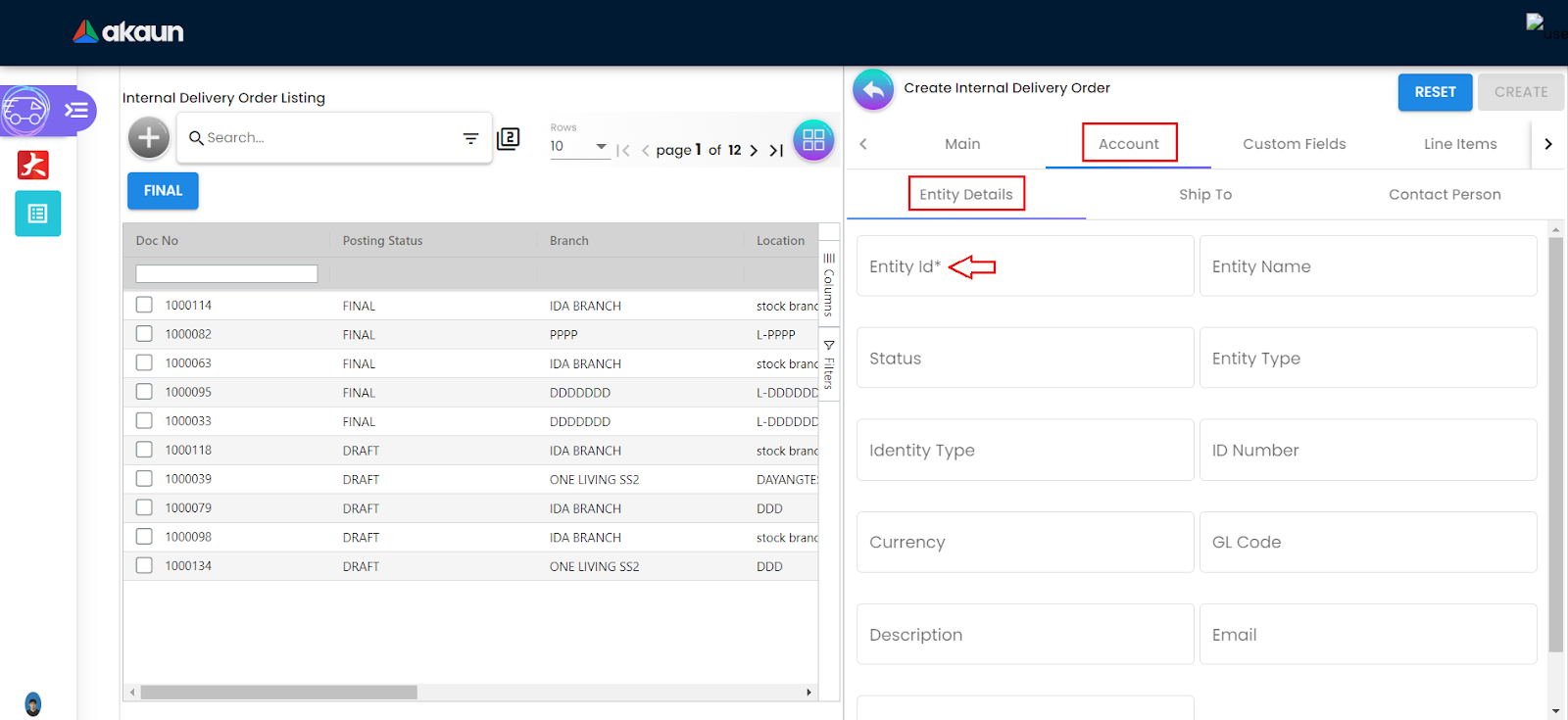The image size is (1568, 720).
Task: Open the Ship To sub-tab
Action: coord(1204,194)
